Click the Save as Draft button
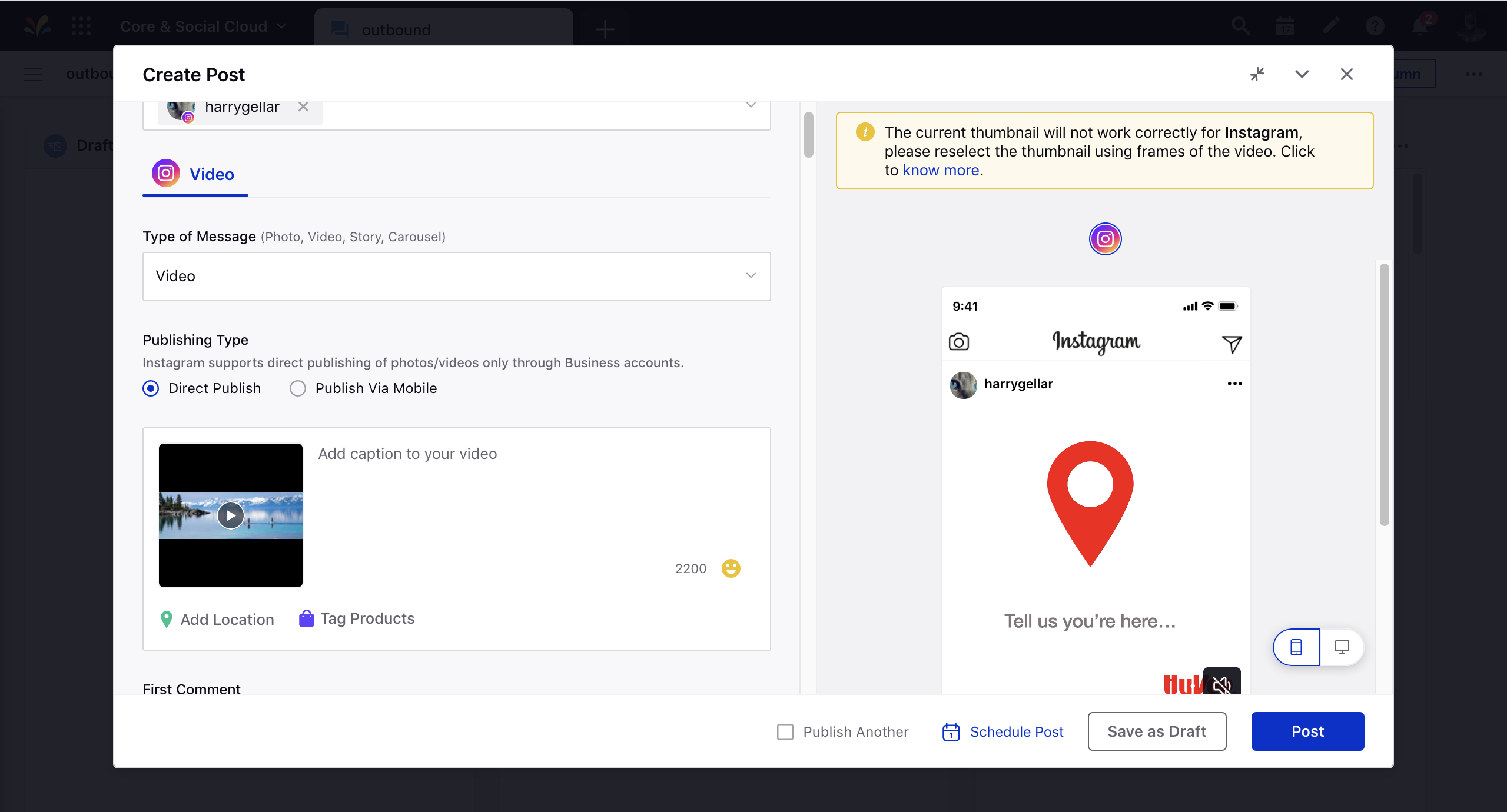 pos(1156,731)
